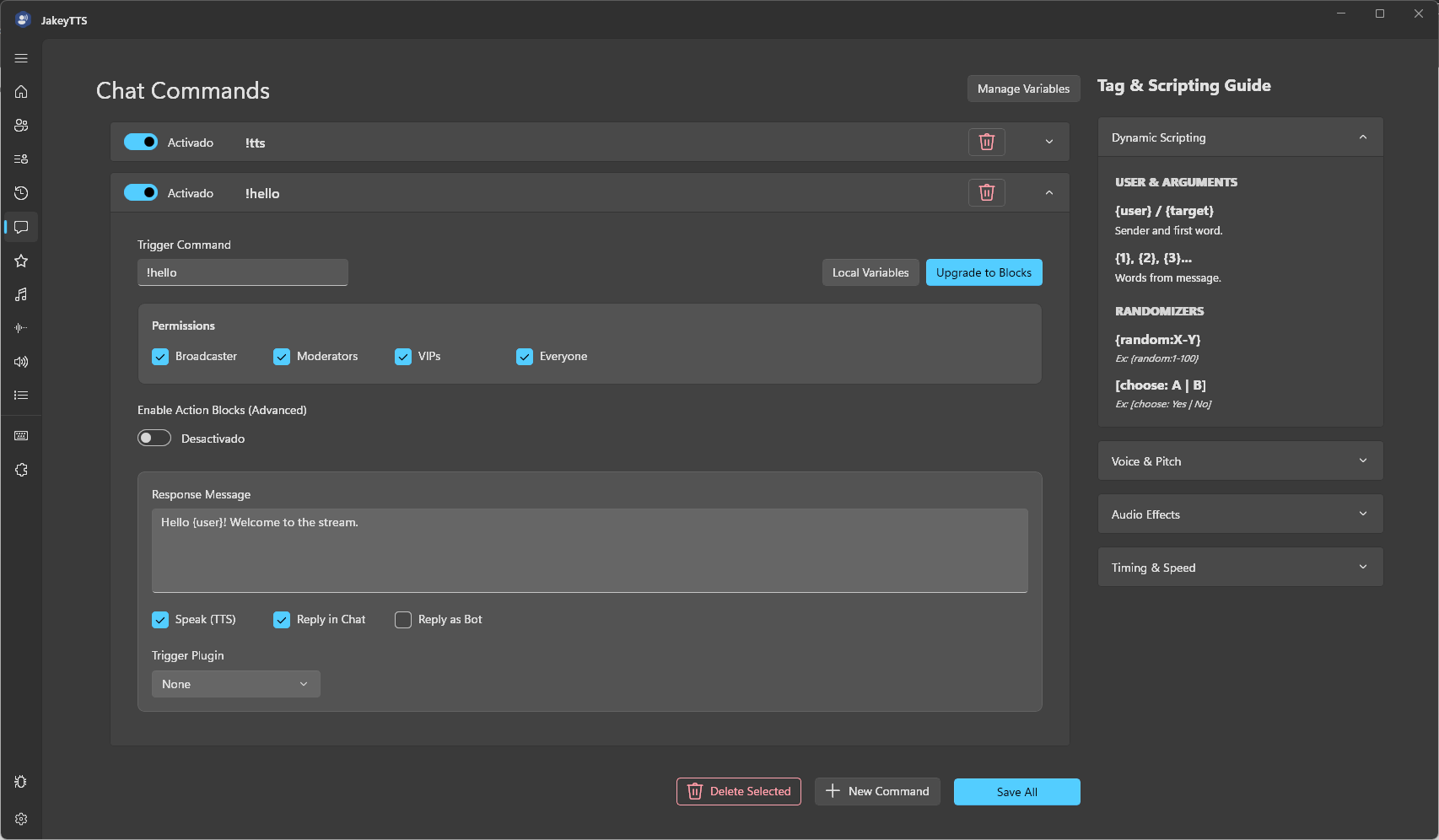The image size is (1439, 840).
Task: Check the Reply as Bot option
Action: click(x=403, y=620)
